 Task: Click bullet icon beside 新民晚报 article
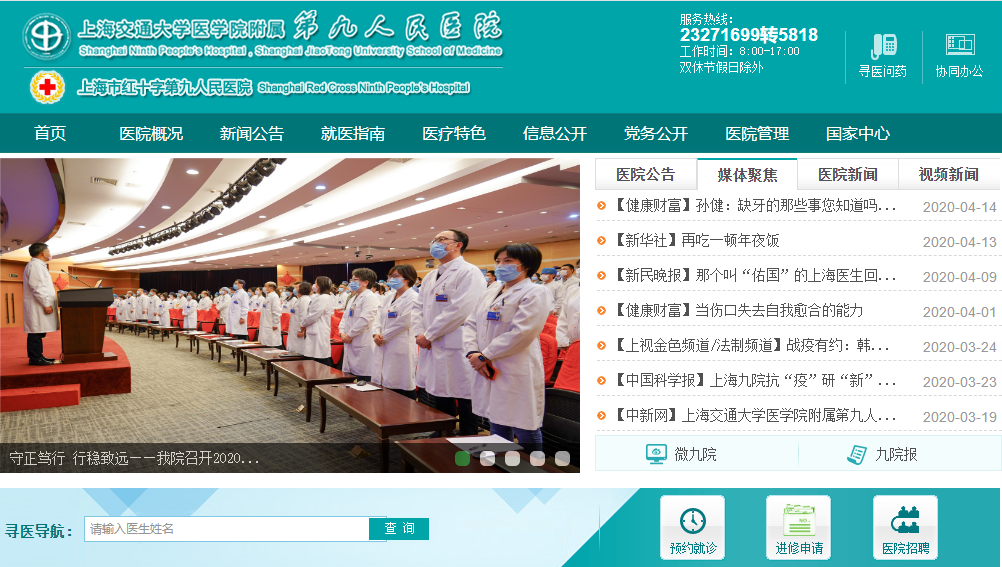pos(601,276)
